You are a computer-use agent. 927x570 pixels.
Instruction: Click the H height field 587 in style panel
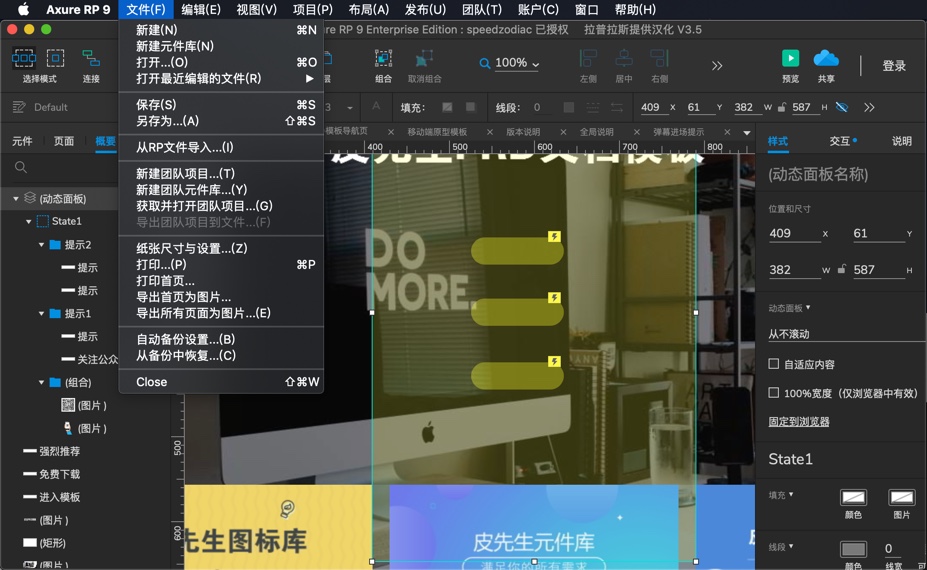(x=879, y=270)
